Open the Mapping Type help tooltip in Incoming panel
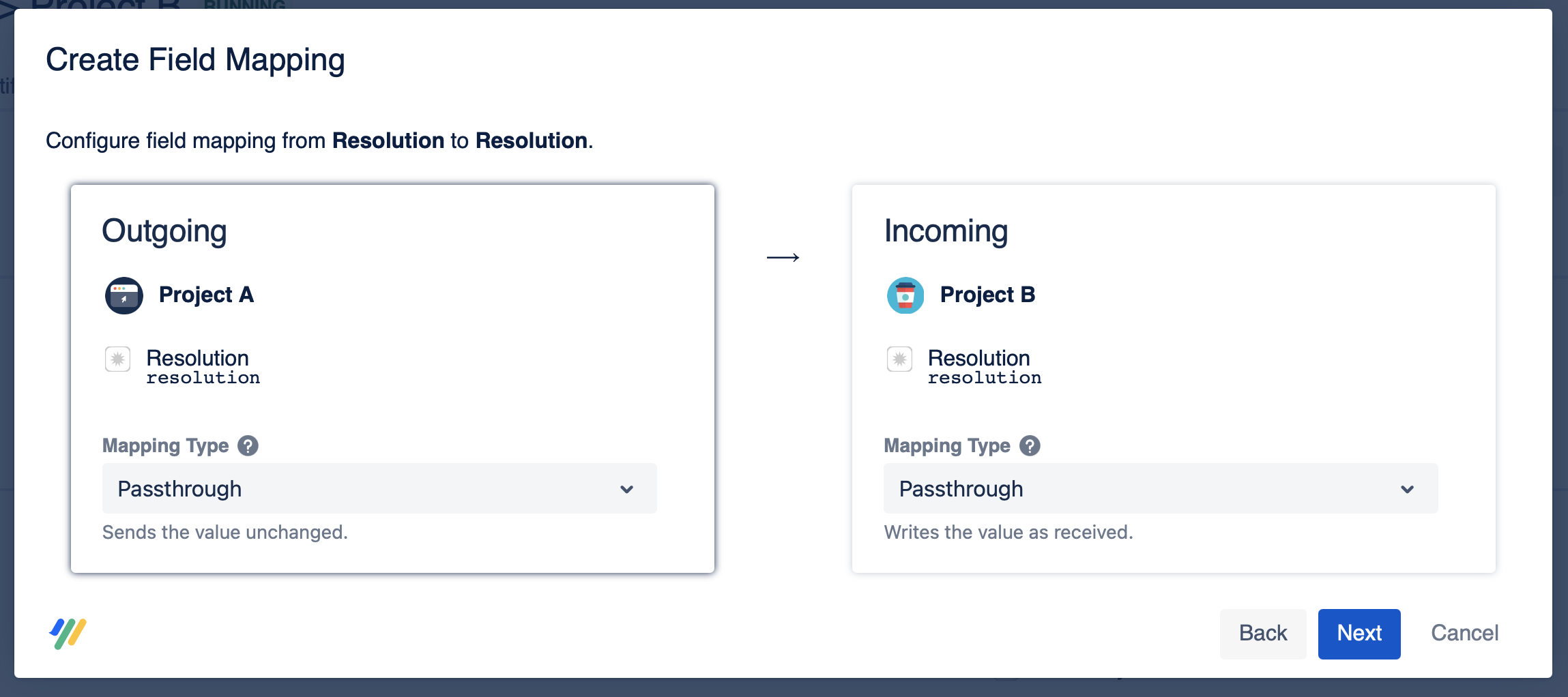The width and height of the screenshot is (1568, 697). point(1031,445)
